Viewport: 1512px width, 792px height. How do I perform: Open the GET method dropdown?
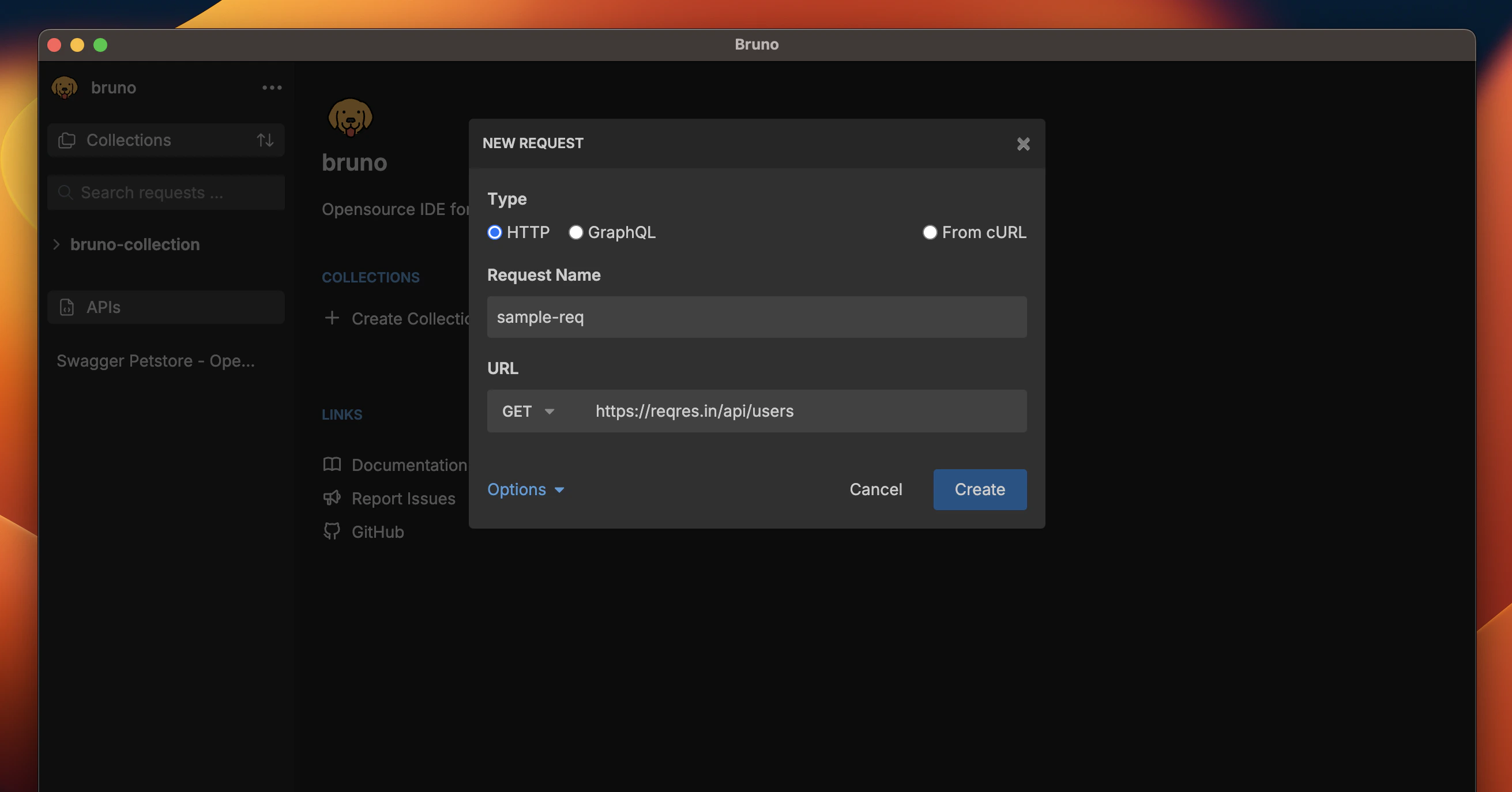(x=528, y=410)
